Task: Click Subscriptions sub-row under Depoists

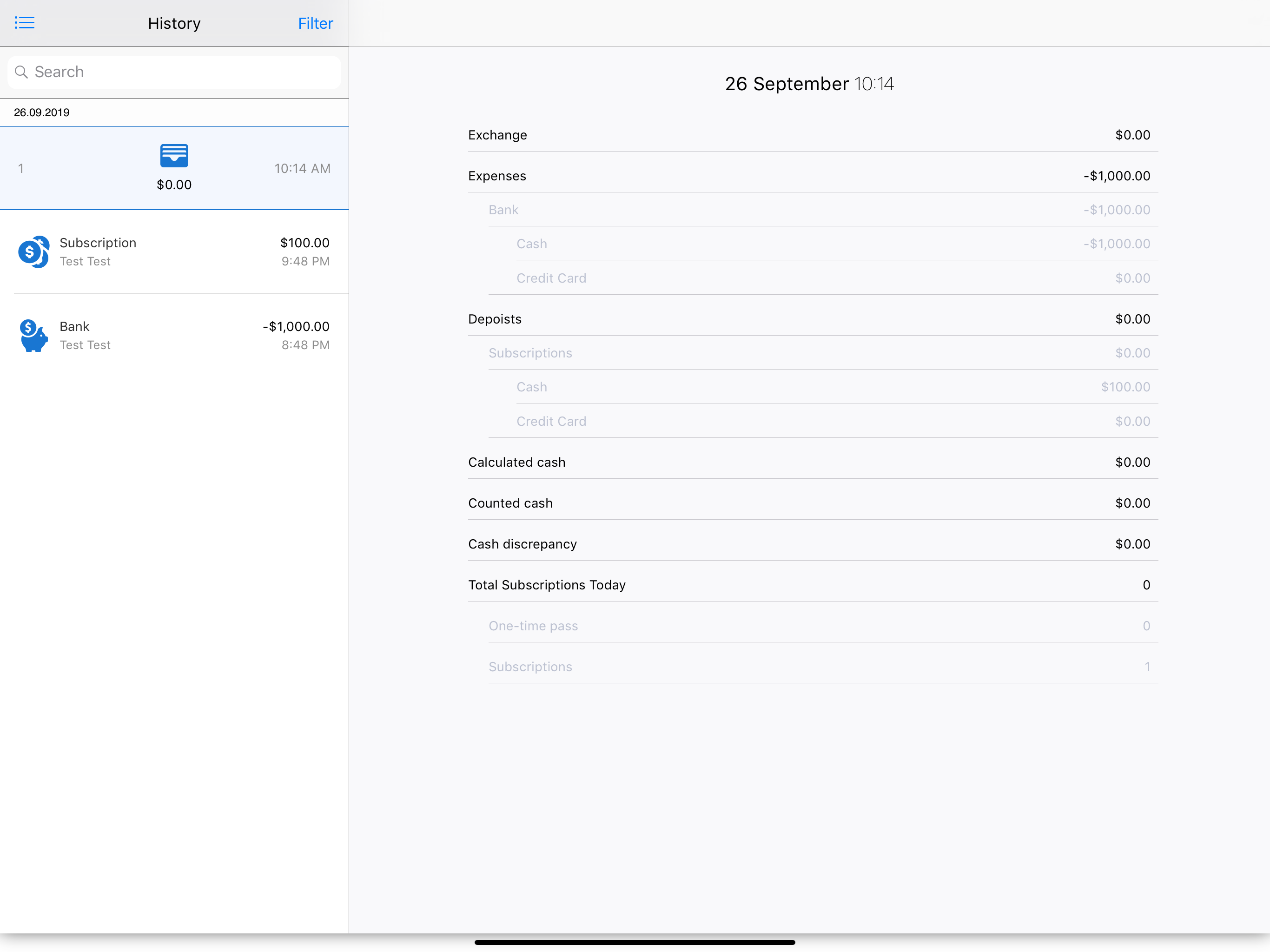Action: pos(822,352)
